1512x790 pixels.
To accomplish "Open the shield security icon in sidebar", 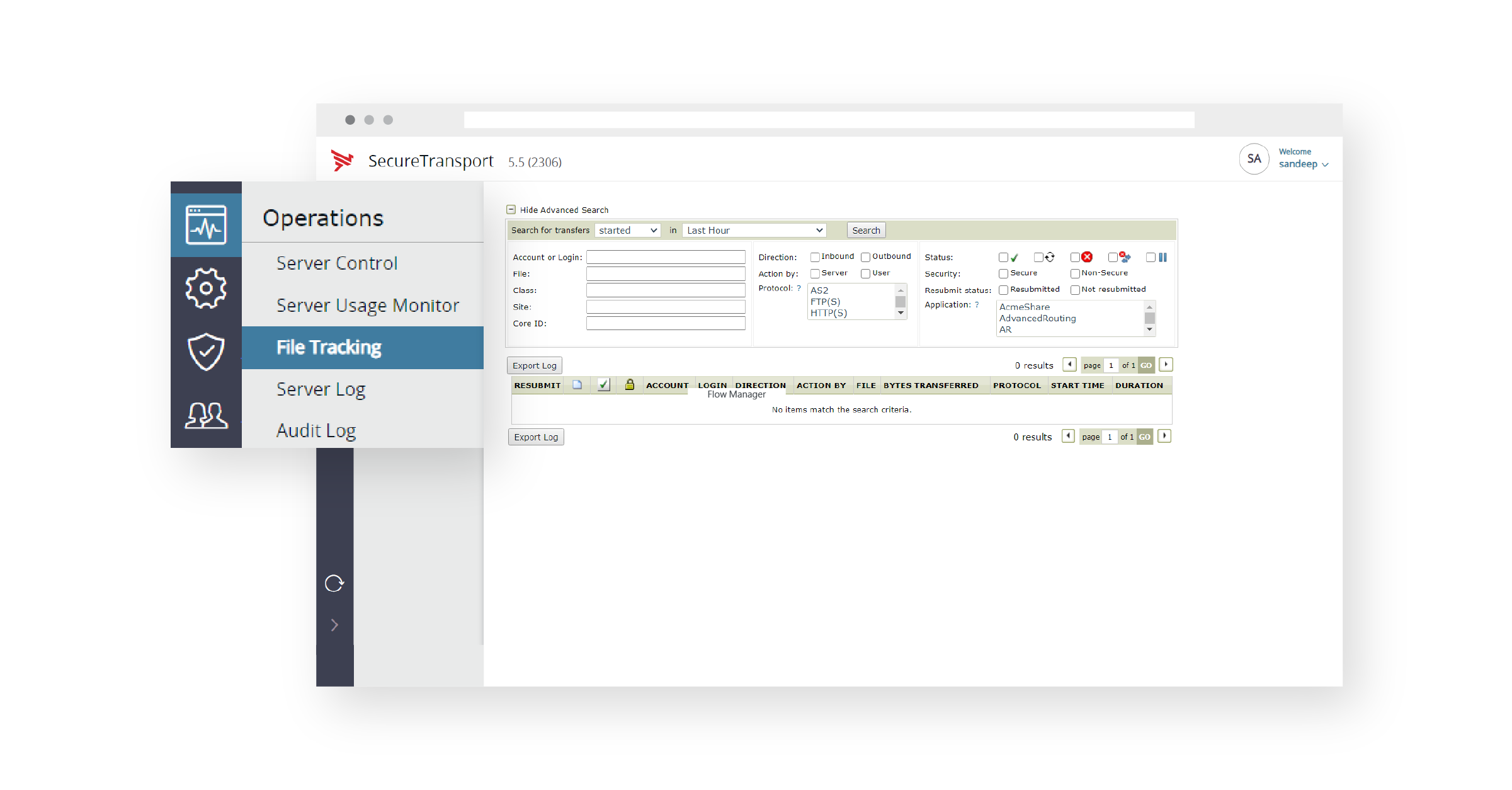I will coord(206,351).
